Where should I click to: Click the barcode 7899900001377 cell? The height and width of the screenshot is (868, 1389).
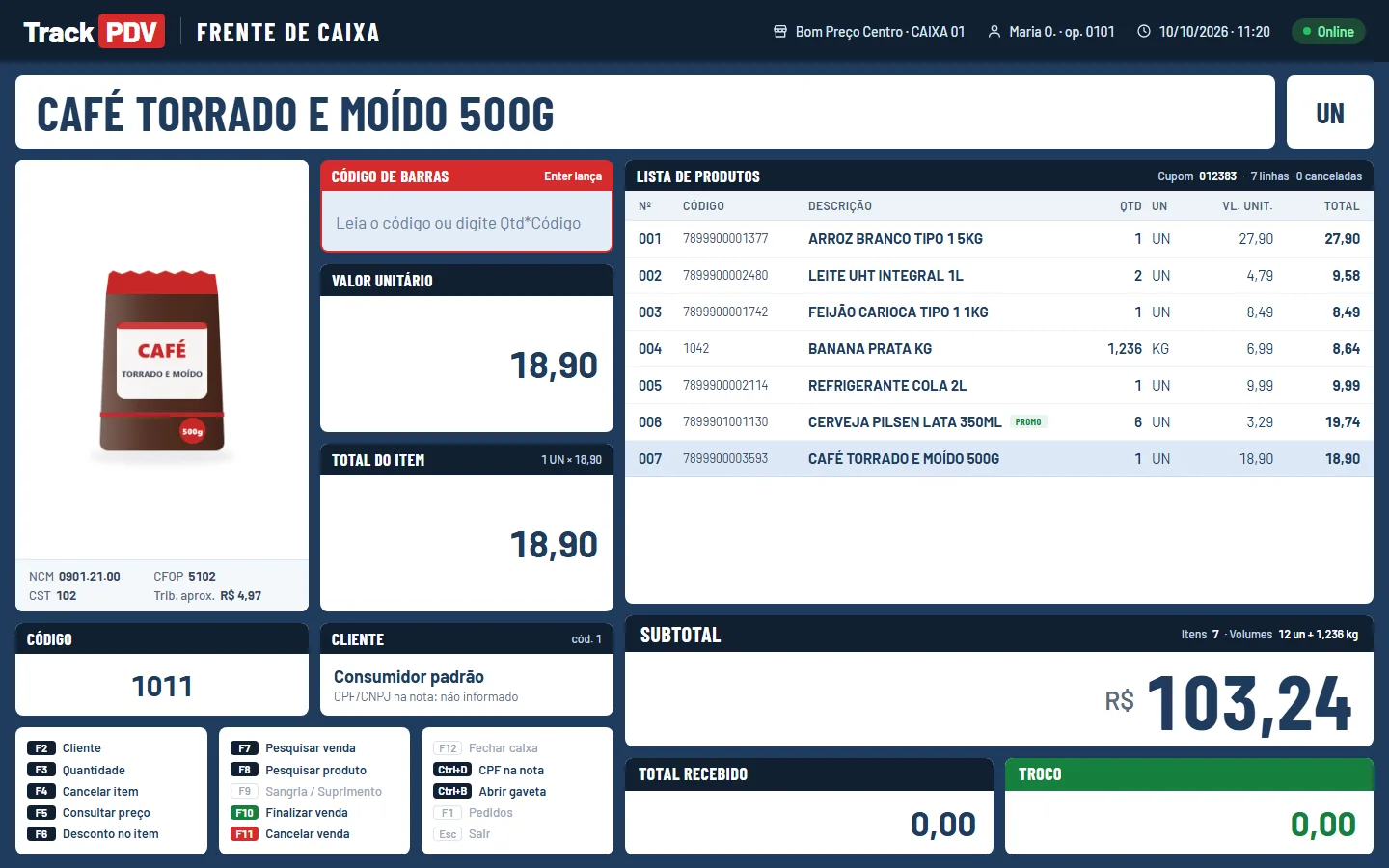[x=725, y=239]
